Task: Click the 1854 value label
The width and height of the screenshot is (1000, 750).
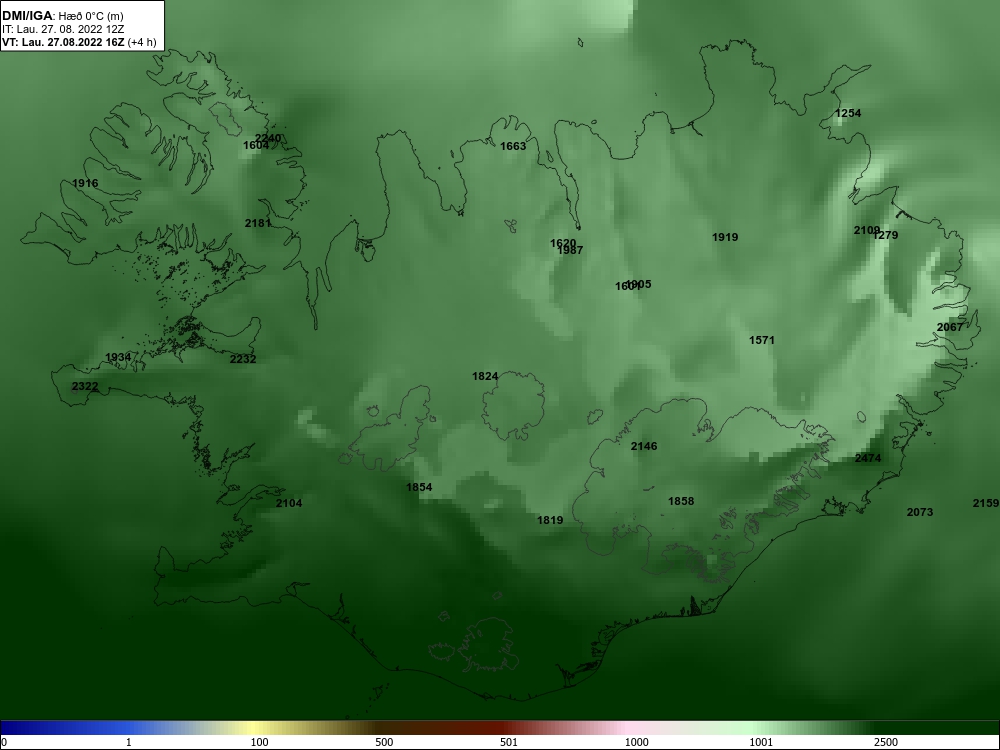Action: [x=419, y=487]
